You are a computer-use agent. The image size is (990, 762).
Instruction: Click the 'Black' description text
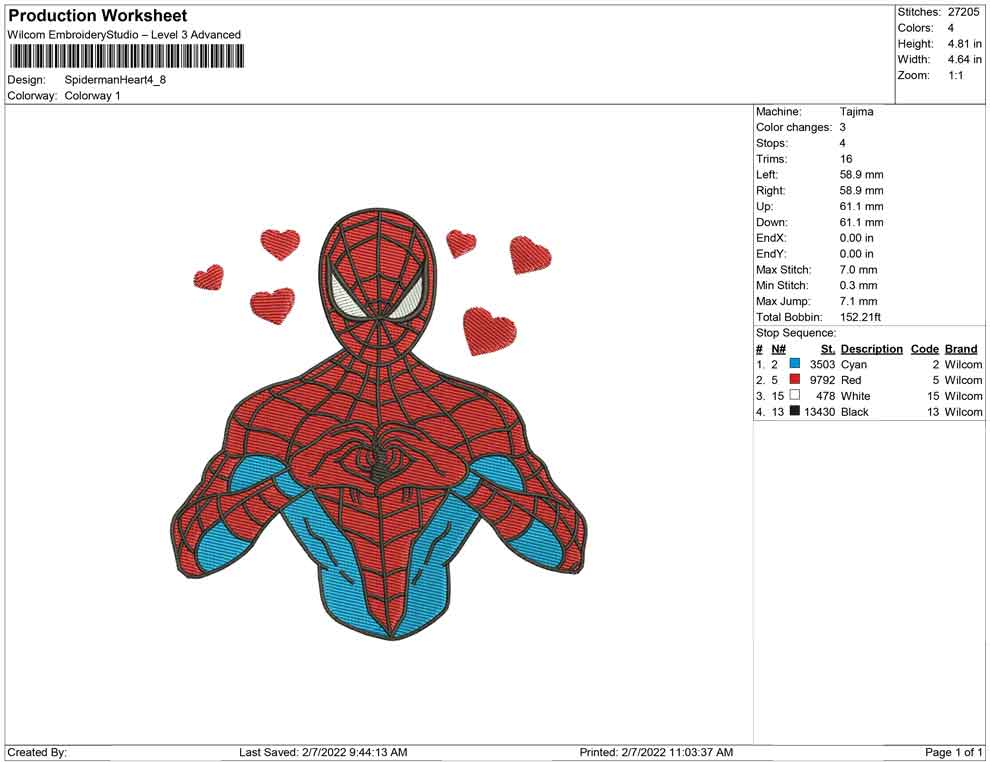point(855,412)
